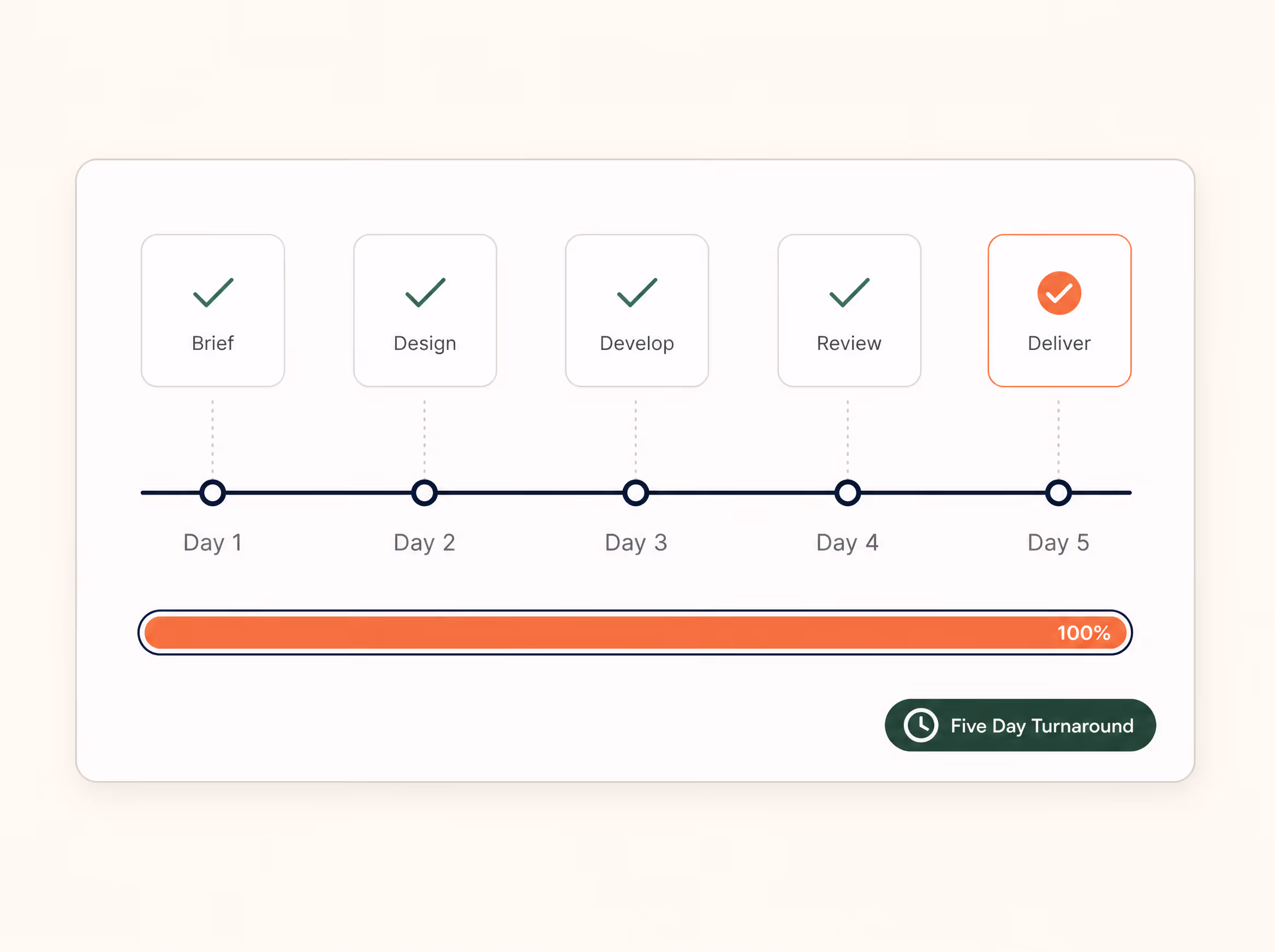The height and width of the screenshot is (952, 1275).
Task: Click the 100% progress label
Action: [x=1084, y=633]
